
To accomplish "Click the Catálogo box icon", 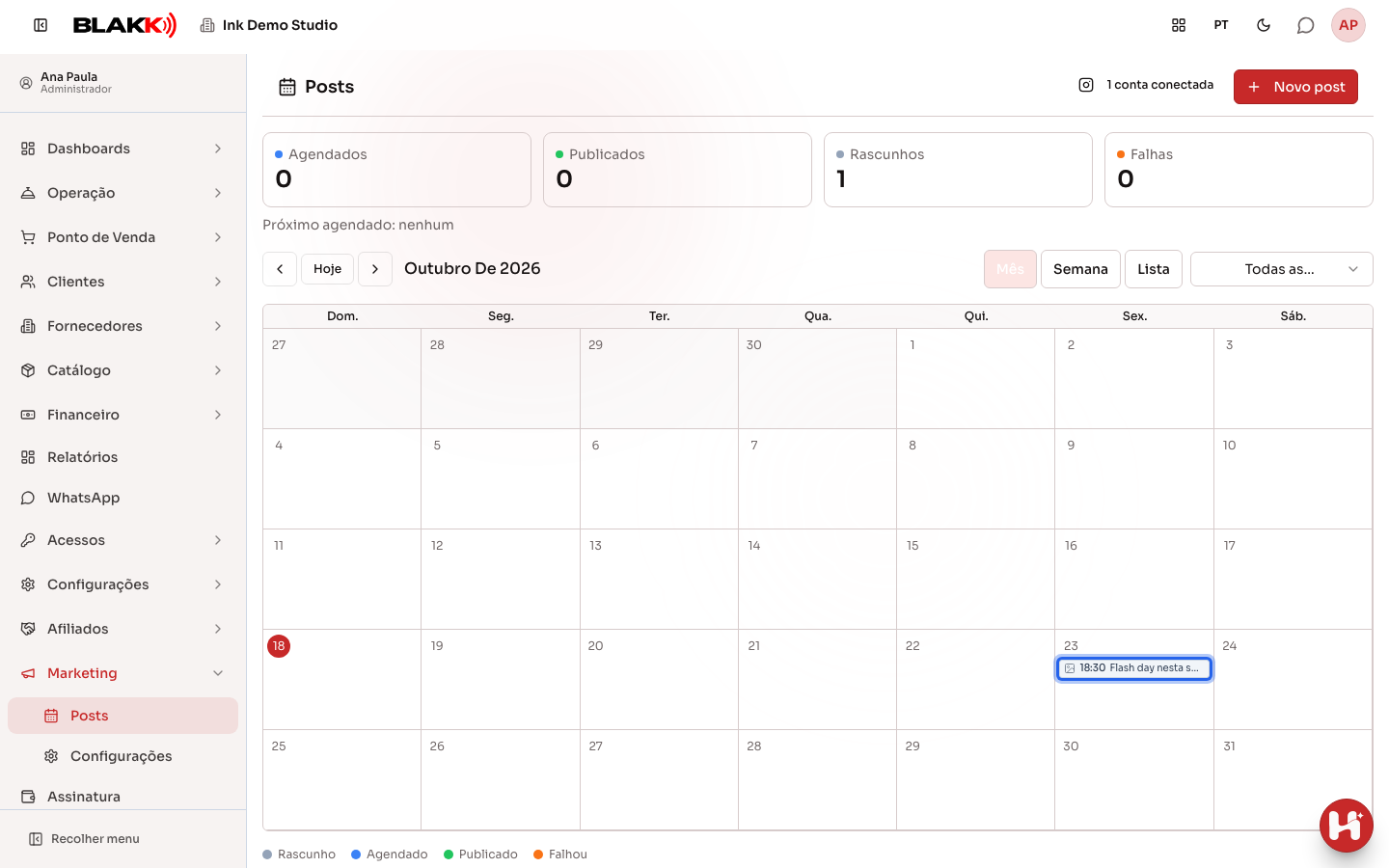I will 28,370.
